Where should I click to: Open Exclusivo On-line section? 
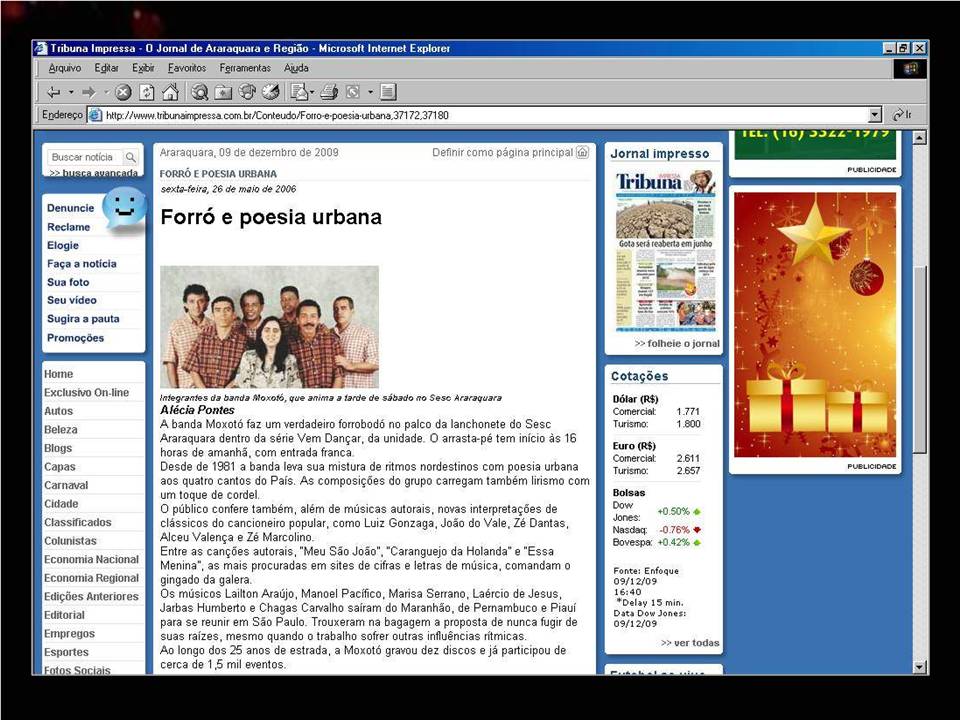pos(86,392)
